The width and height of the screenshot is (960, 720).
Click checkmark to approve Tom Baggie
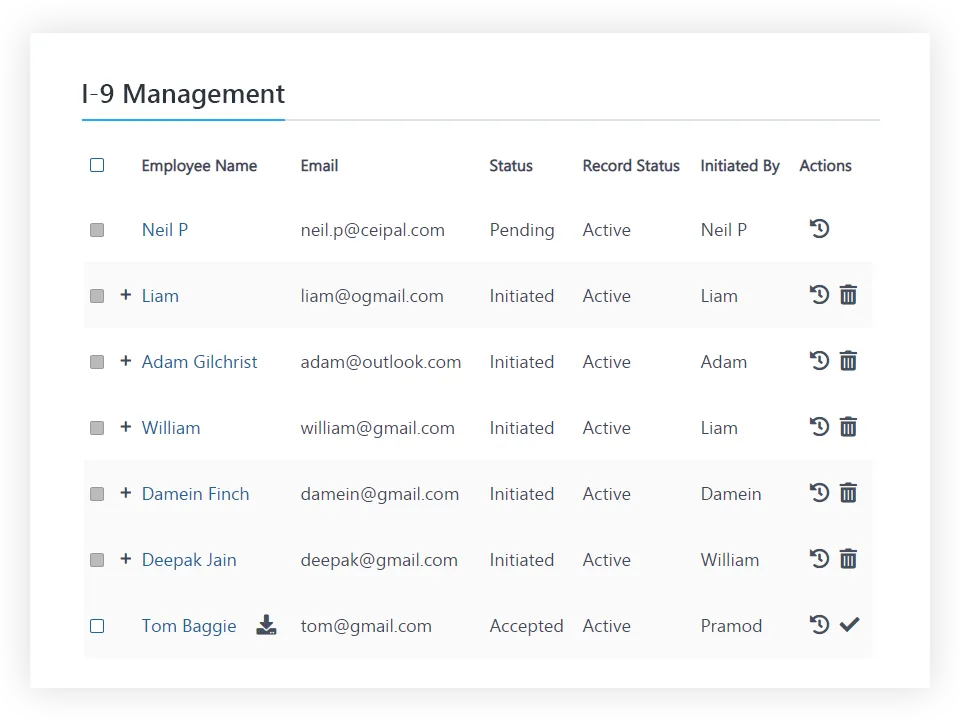[849, 625]
